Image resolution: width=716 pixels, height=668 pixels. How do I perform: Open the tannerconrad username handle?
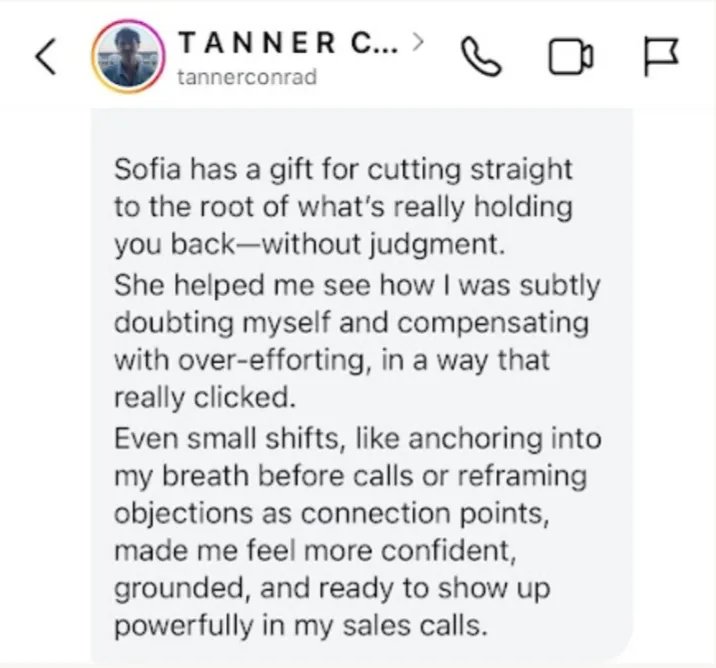(x=247, y=77)
